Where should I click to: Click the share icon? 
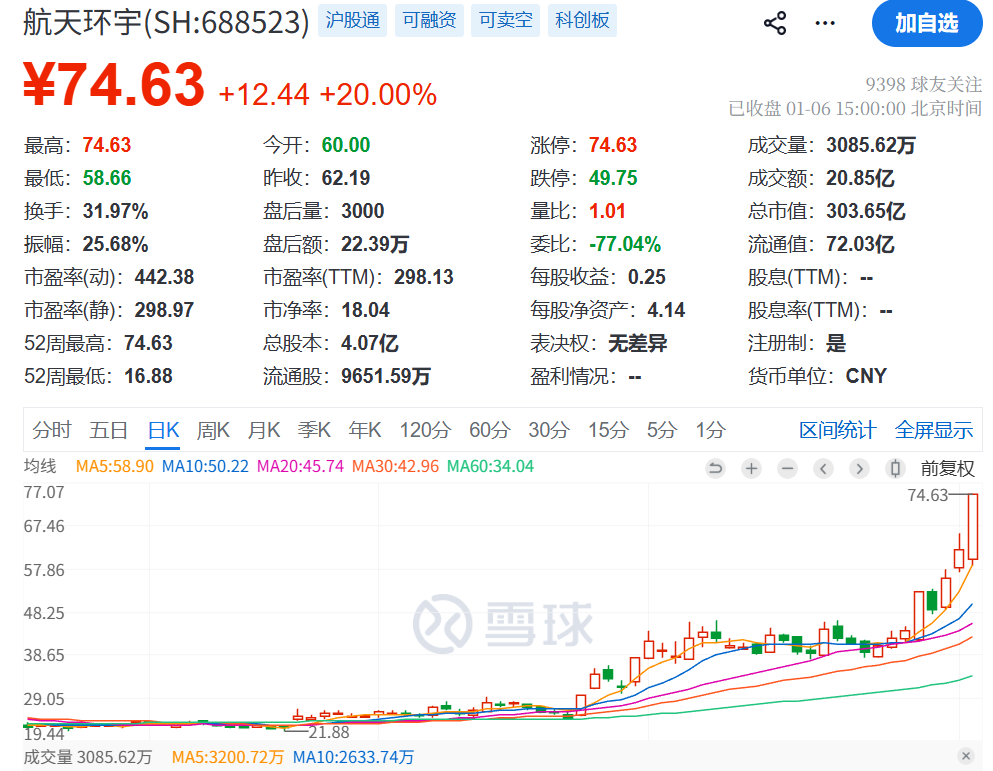click(x=775, y=23)
